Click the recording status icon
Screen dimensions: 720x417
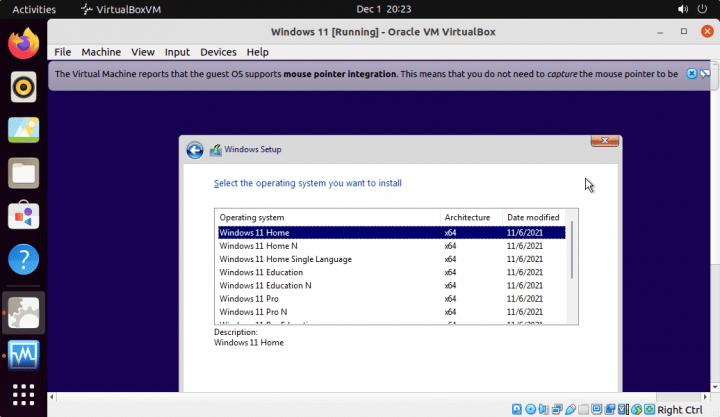point(610,409)
